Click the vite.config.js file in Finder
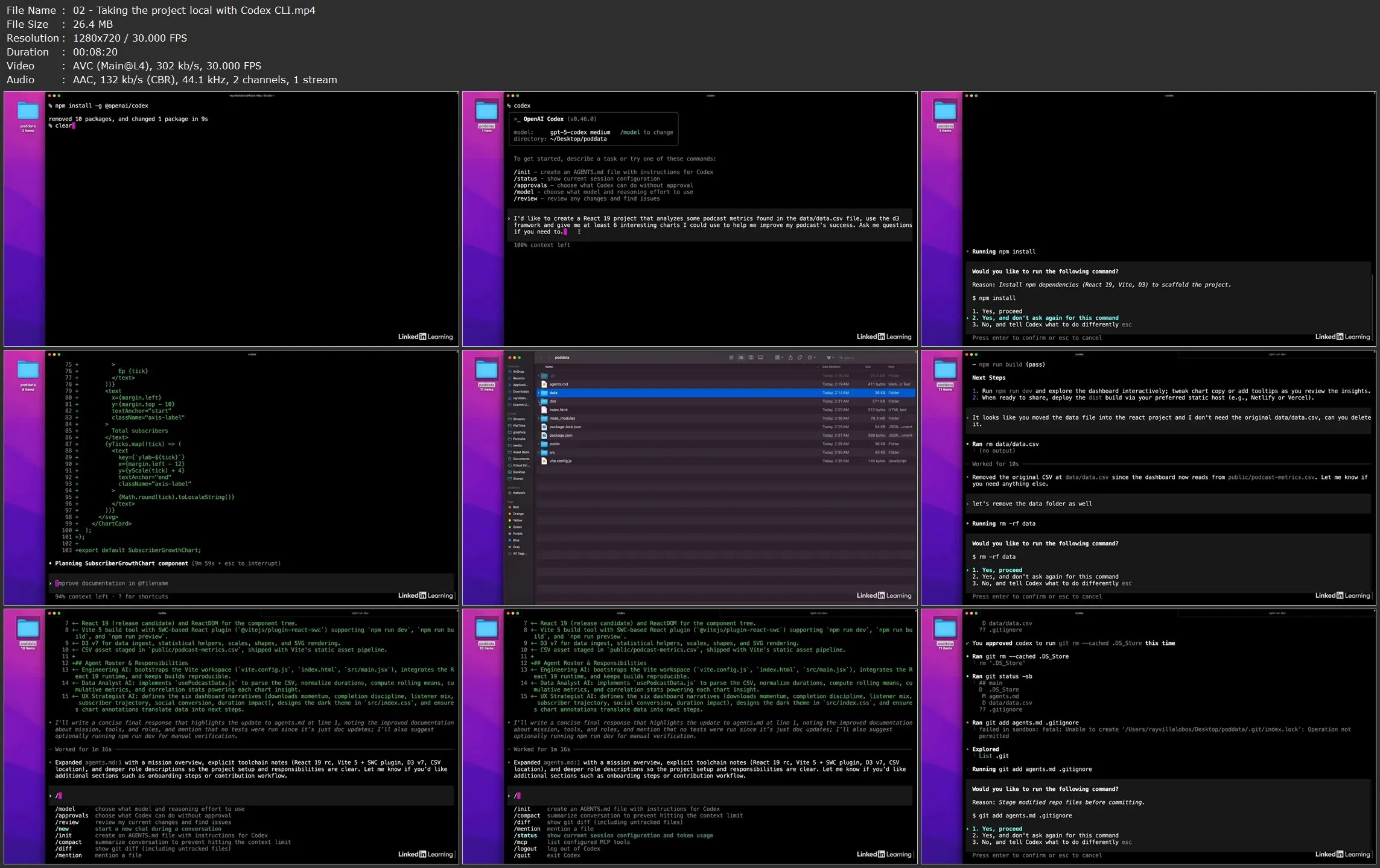This screenshot has height=868, width=1380. point(560,461)
